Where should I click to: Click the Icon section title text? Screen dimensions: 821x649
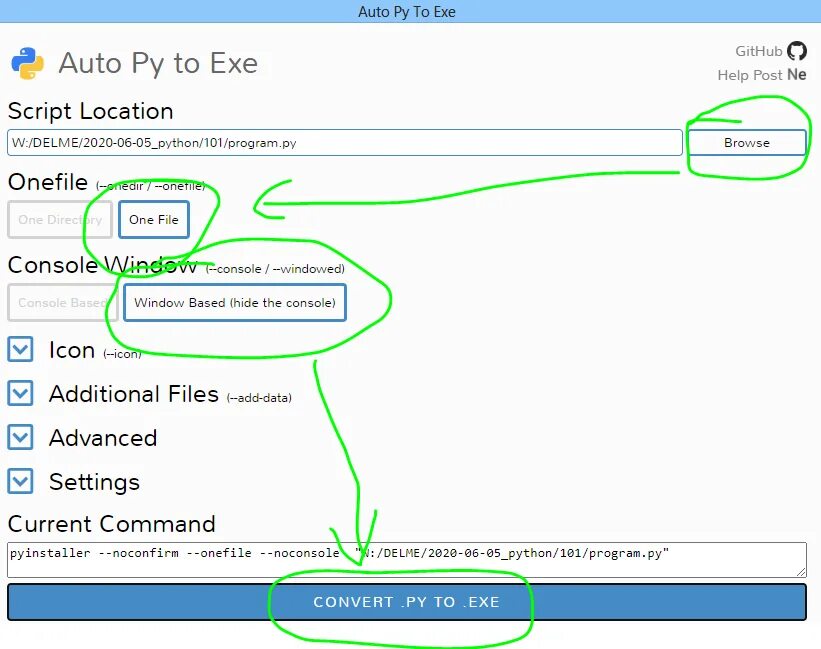(72, 350)
